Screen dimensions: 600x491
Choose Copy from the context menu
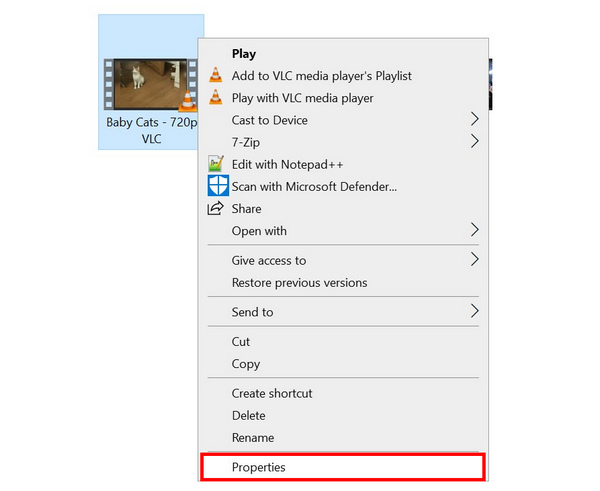343,364
